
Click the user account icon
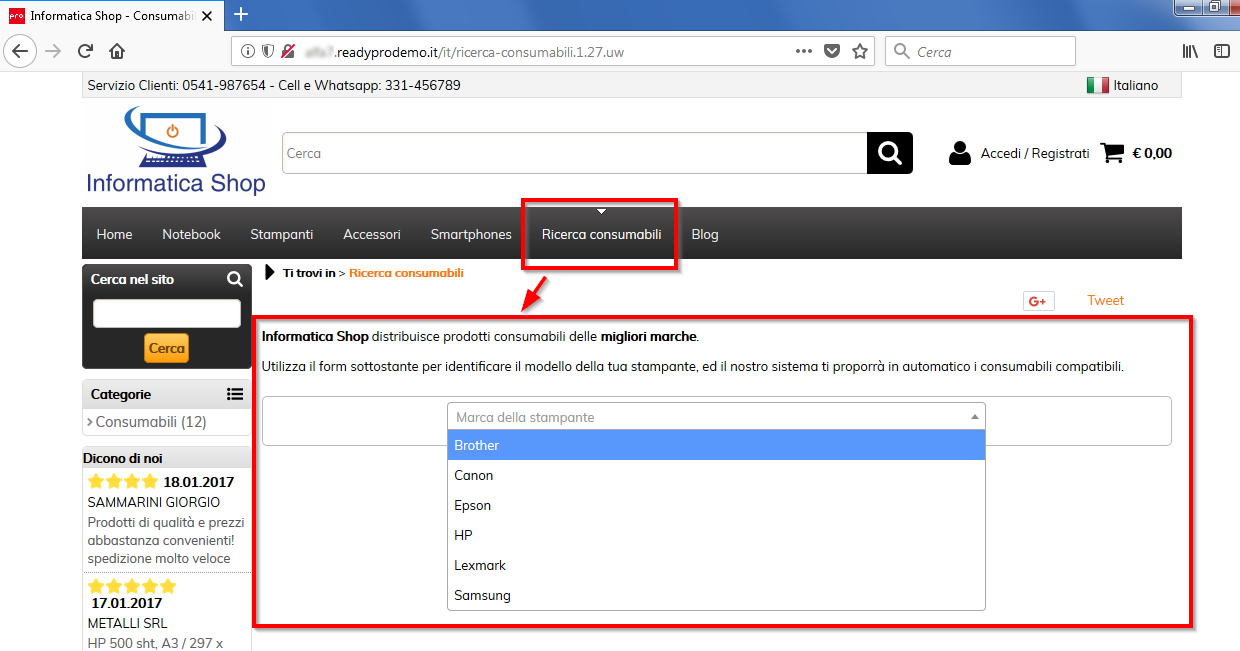pos(960,153)
